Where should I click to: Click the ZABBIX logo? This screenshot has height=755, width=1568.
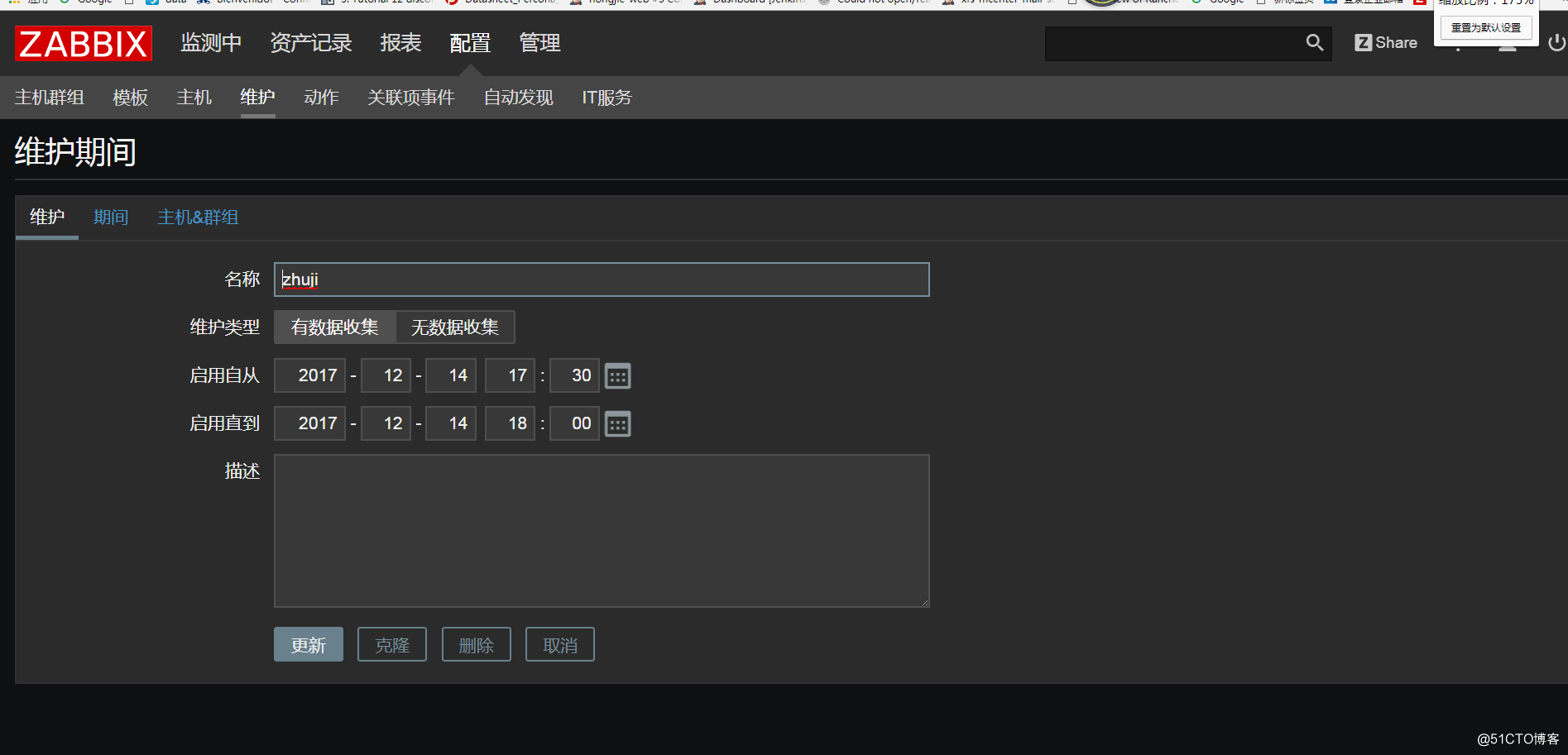[x=84, y=43]
